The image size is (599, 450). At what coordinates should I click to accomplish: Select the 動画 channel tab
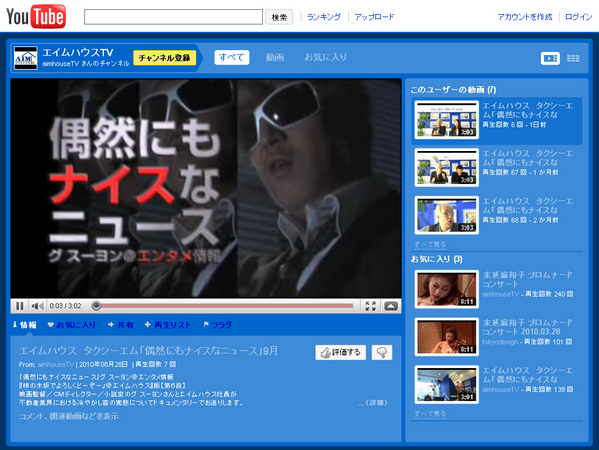[275, 57]
